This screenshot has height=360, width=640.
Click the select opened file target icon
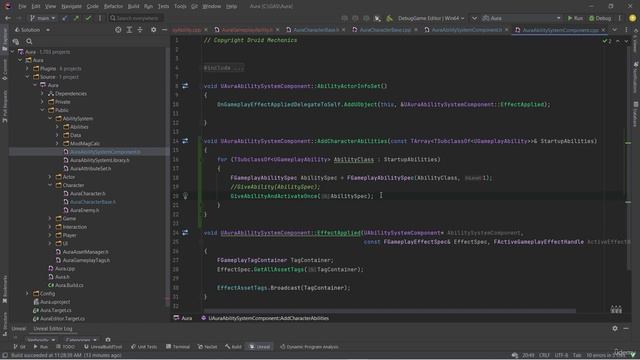118,30
